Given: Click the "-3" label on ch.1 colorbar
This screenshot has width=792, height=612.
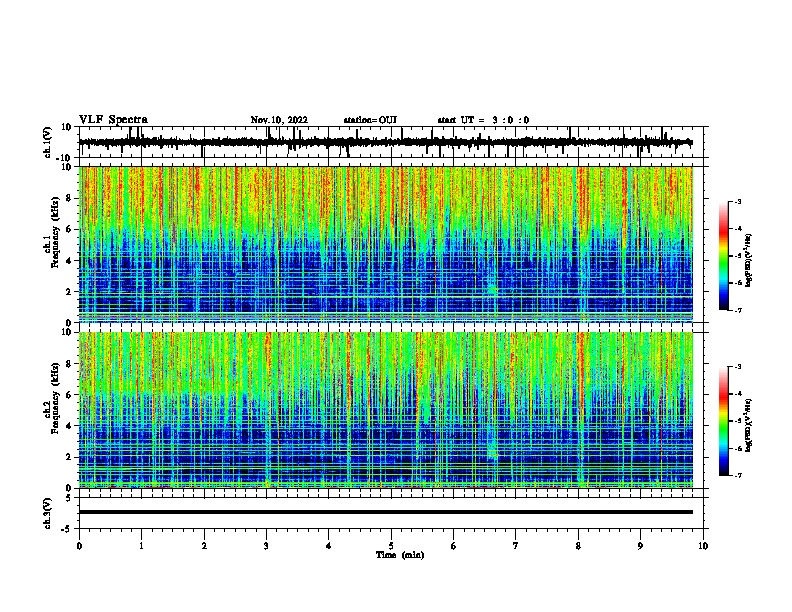Looking at the screenshot, I should tap(737, 201).
